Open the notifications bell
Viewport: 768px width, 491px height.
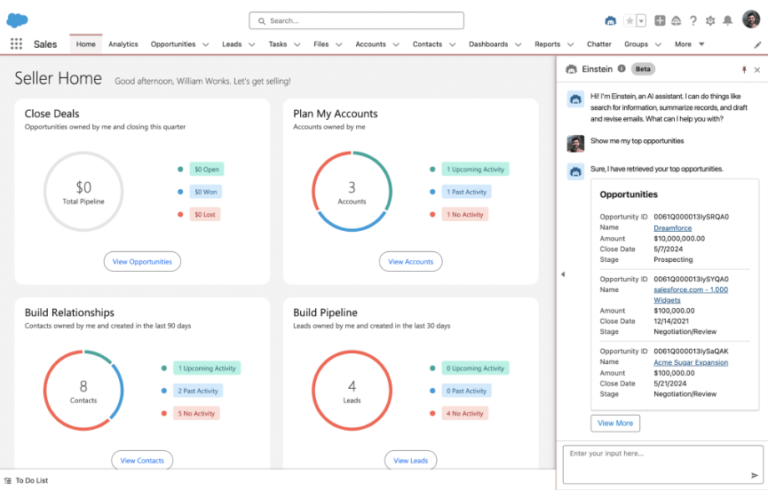727,20
